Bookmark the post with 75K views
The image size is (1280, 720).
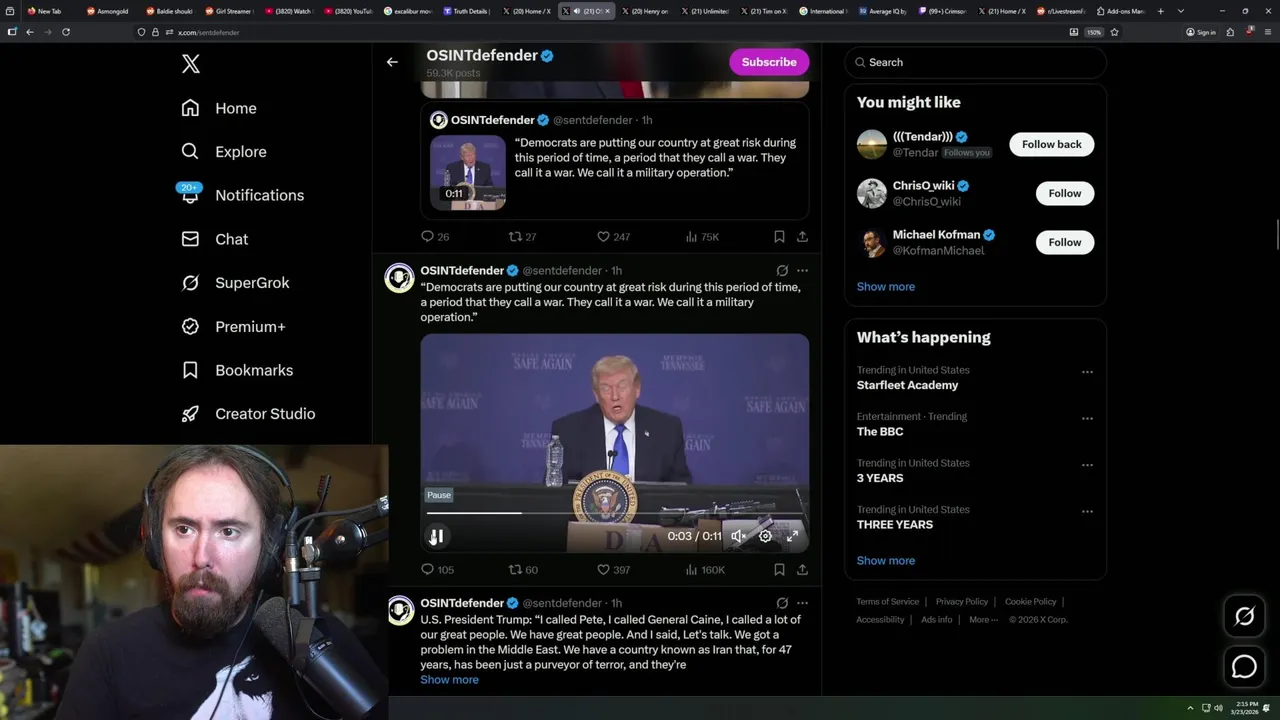point(779,237)
